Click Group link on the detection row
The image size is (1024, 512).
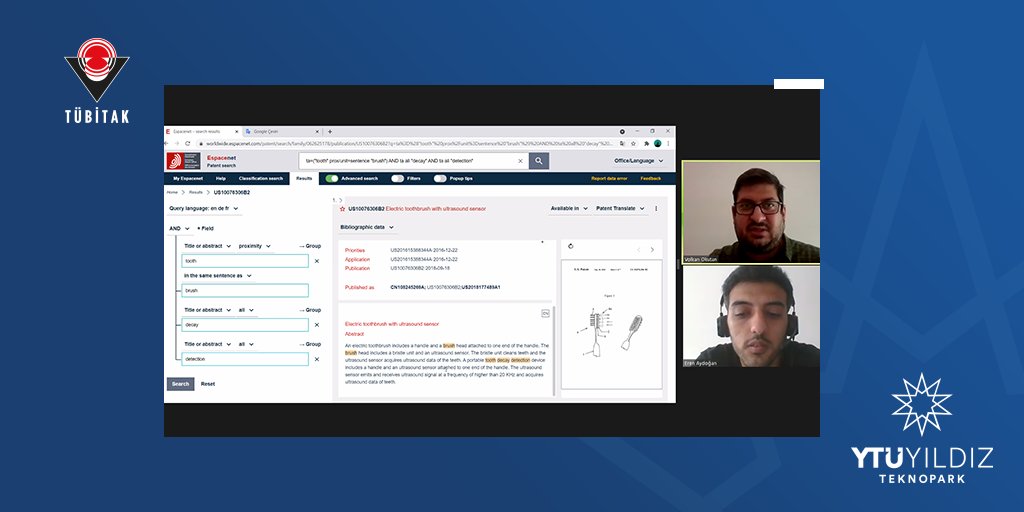[310, 344]
